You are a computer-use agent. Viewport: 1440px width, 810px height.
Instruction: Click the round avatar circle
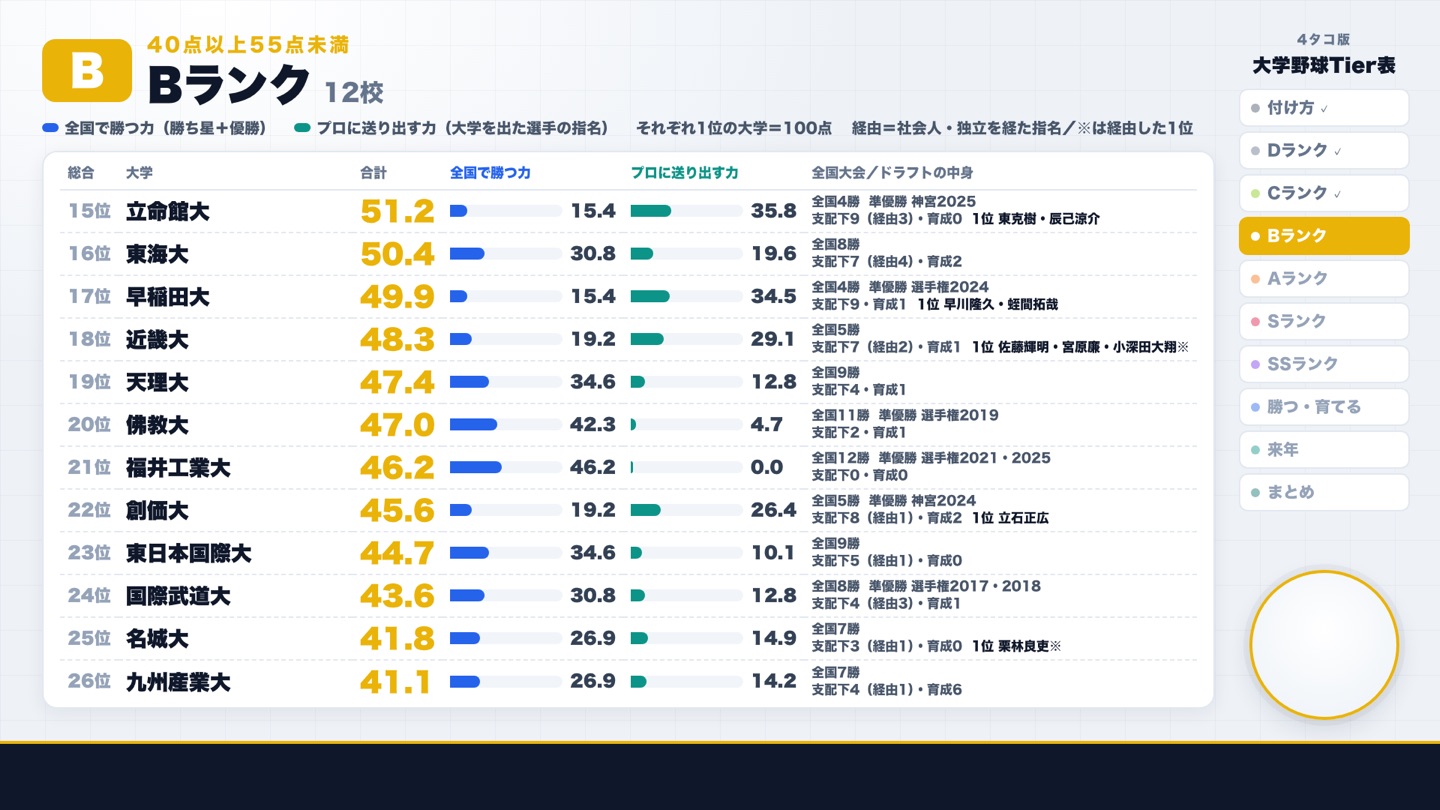pyautogui.click(x=1324, y=645)
